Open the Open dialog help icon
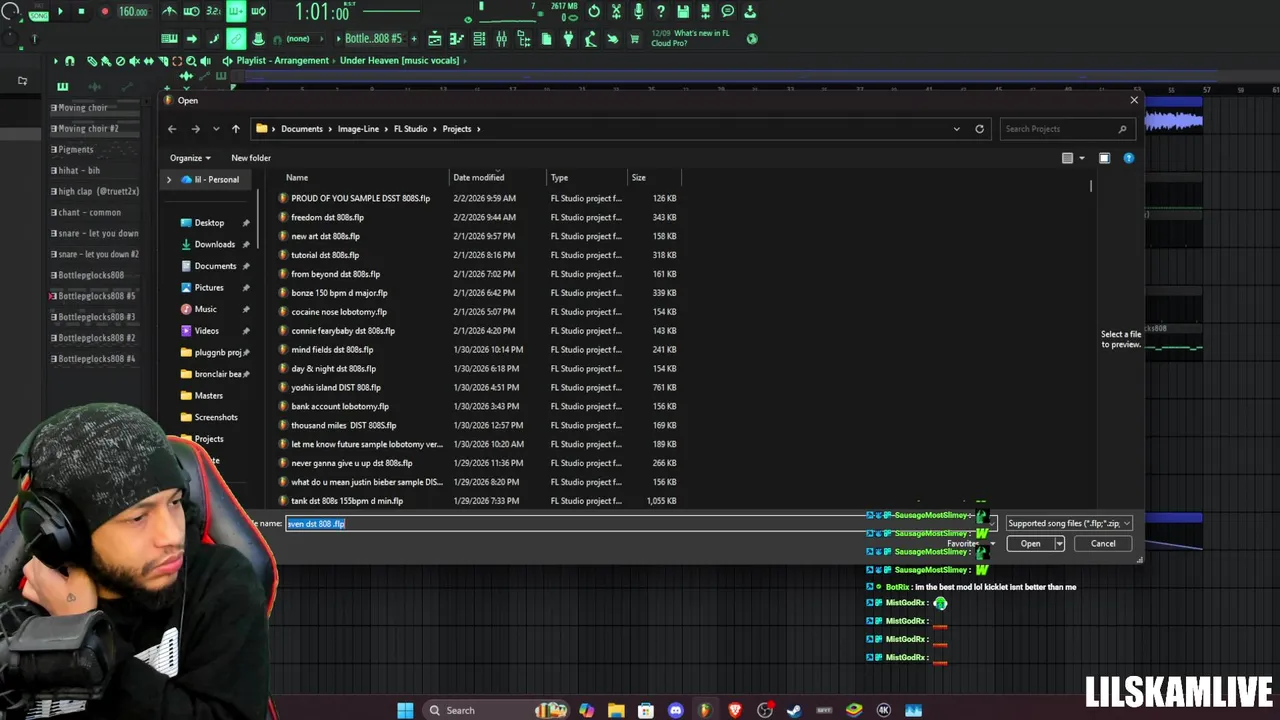The image size is (1280, 720). [x=1129, y=158]
